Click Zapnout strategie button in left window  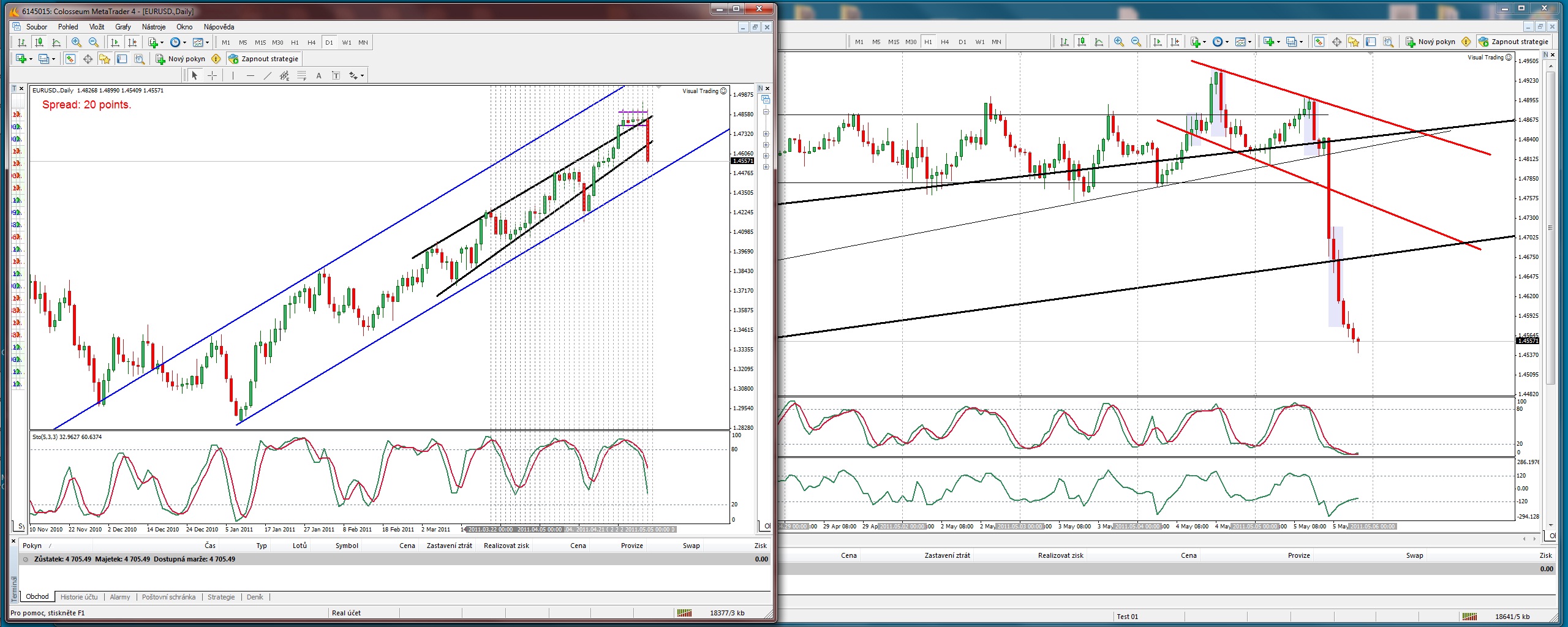point(263,59)
